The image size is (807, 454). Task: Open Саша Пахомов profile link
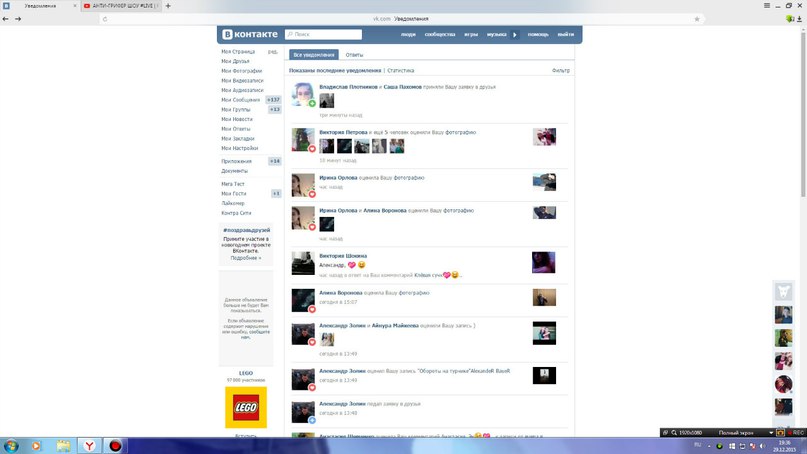point(402,87)
